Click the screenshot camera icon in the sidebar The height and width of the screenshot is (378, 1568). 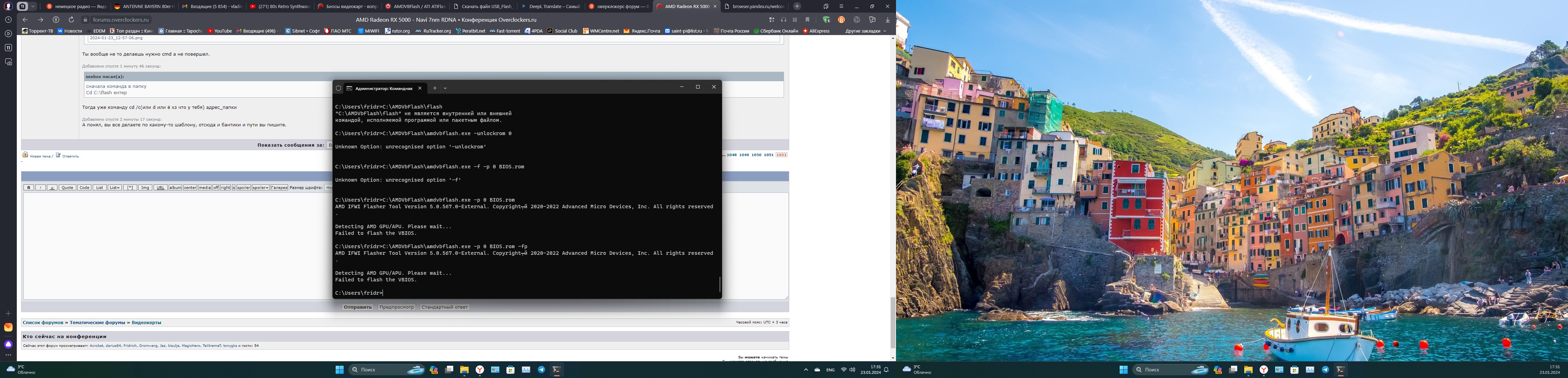tap(8, 62)
